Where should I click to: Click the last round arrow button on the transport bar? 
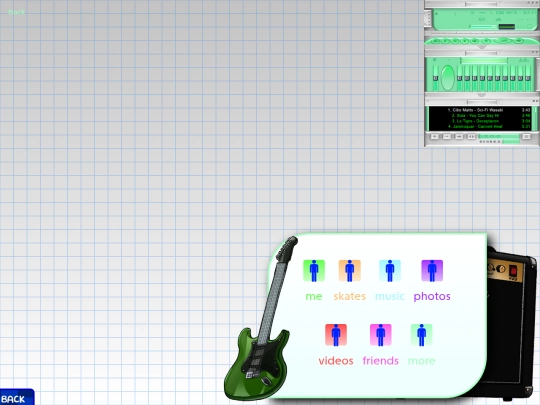tap(519, 41)
